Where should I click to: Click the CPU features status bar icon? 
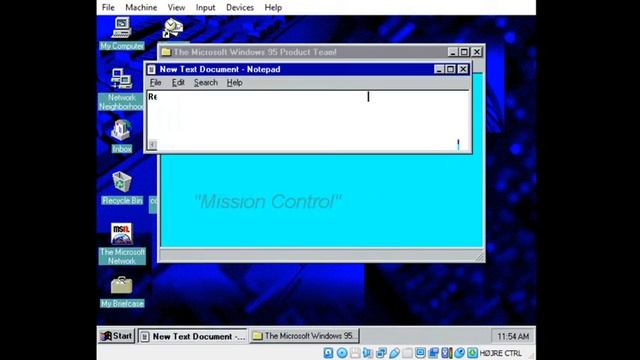446,353
